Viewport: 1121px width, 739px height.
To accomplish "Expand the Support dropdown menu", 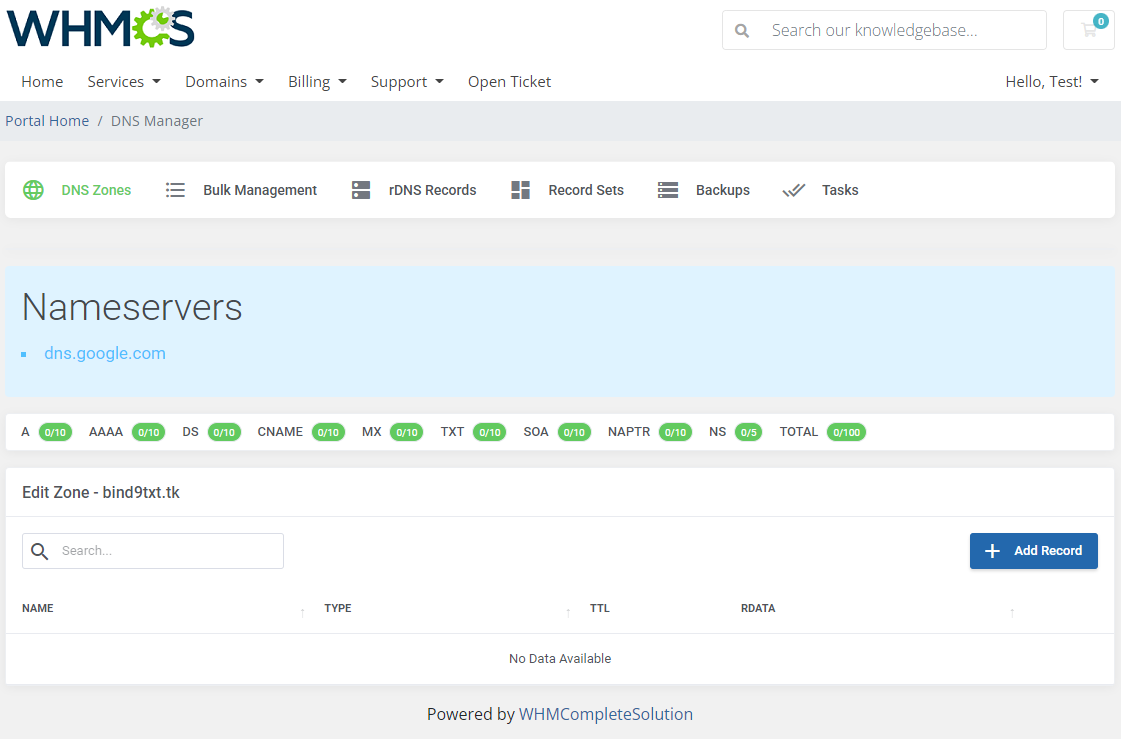I will tap(407, 81).
